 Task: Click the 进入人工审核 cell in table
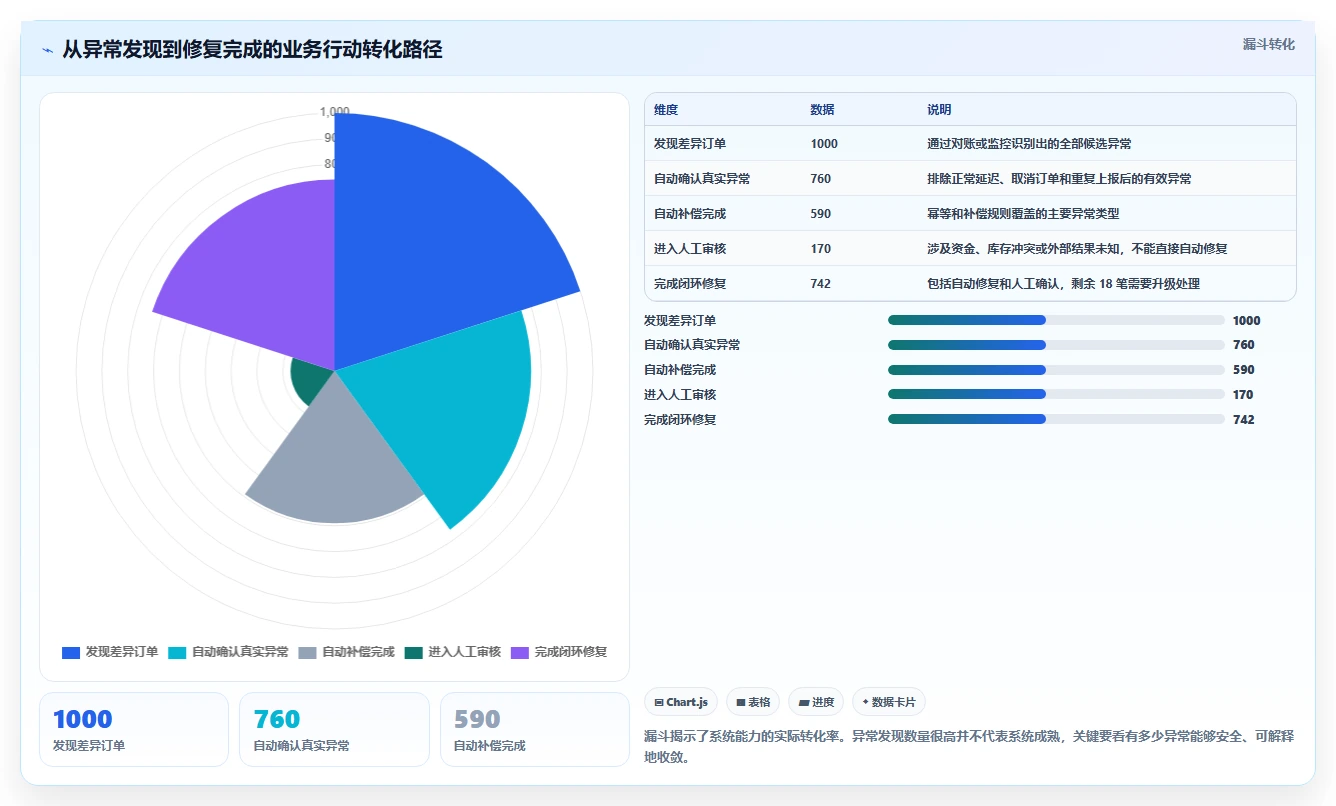[x=690, y=249]
